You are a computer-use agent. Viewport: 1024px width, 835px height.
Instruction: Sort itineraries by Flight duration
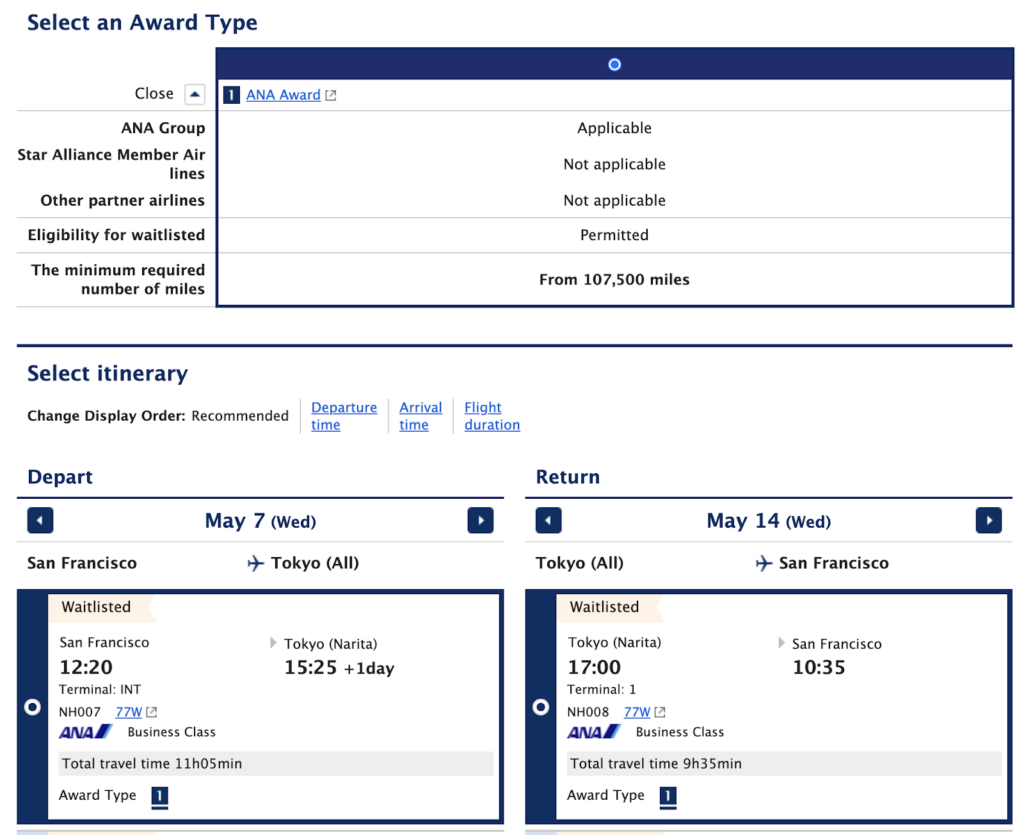pyautogui.click(x=492, y=416)
